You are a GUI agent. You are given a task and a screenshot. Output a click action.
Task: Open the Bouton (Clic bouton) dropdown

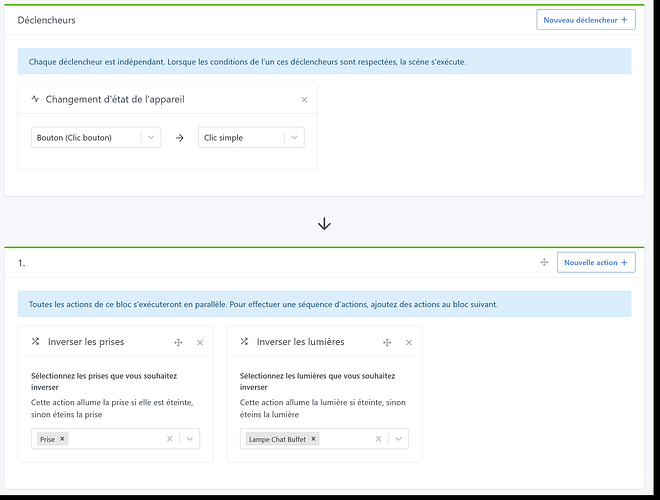tap(150, 138)
